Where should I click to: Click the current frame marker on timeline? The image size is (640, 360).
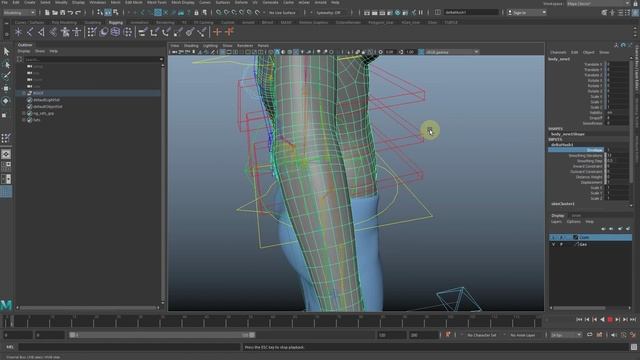(12, 321)
